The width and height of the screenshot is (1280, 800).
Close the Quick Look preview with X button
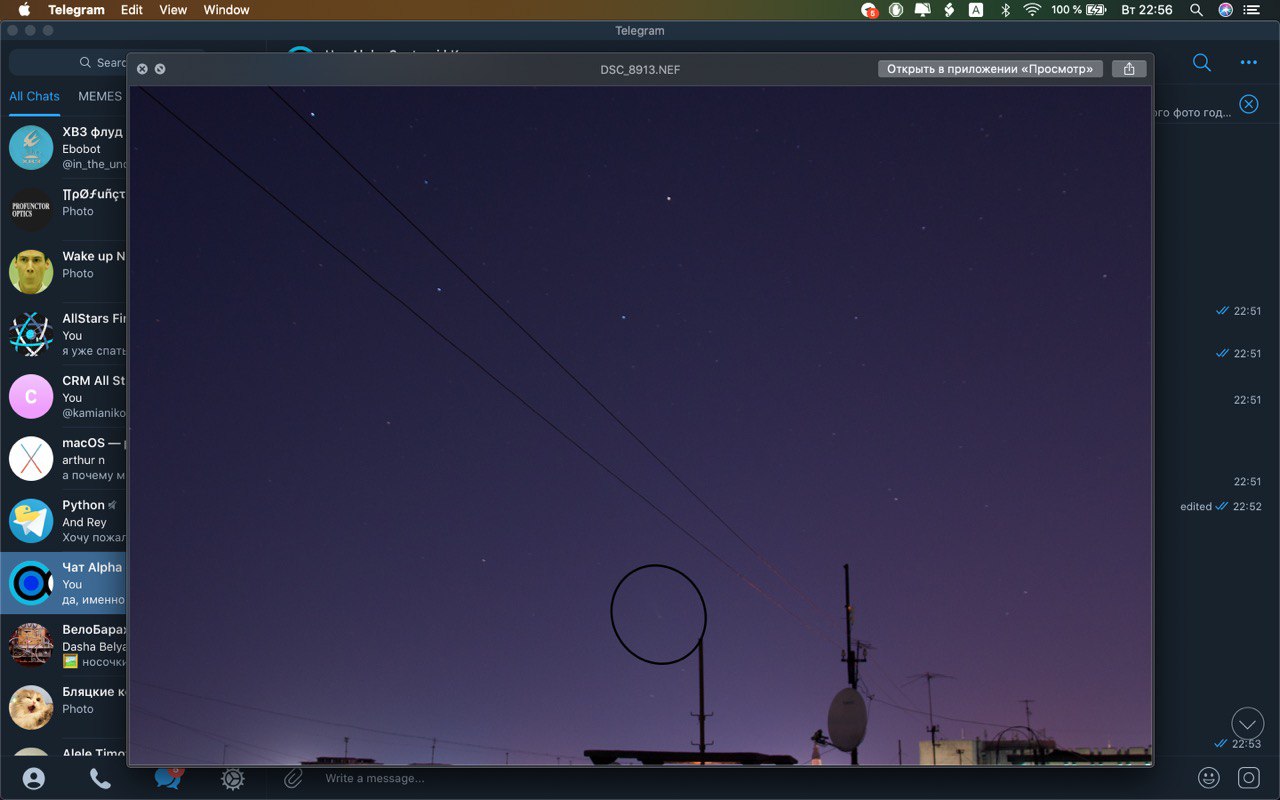coord(142,69)
